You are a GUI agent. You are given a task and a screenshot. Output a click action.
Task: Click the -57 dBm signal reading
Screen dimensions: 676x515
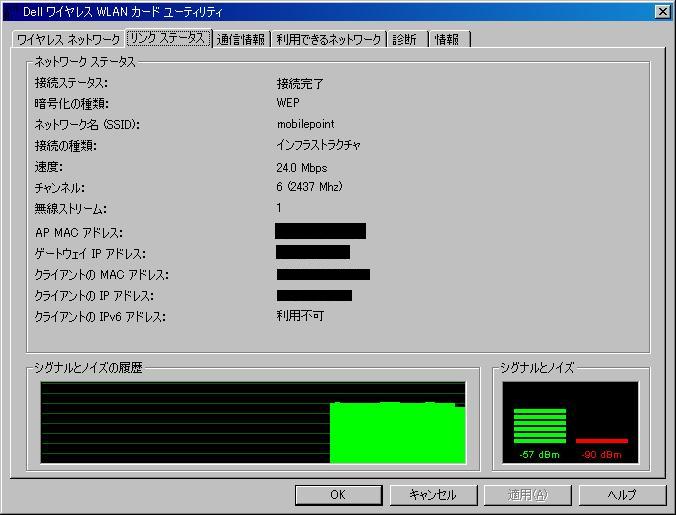click(x=539, y=455)
